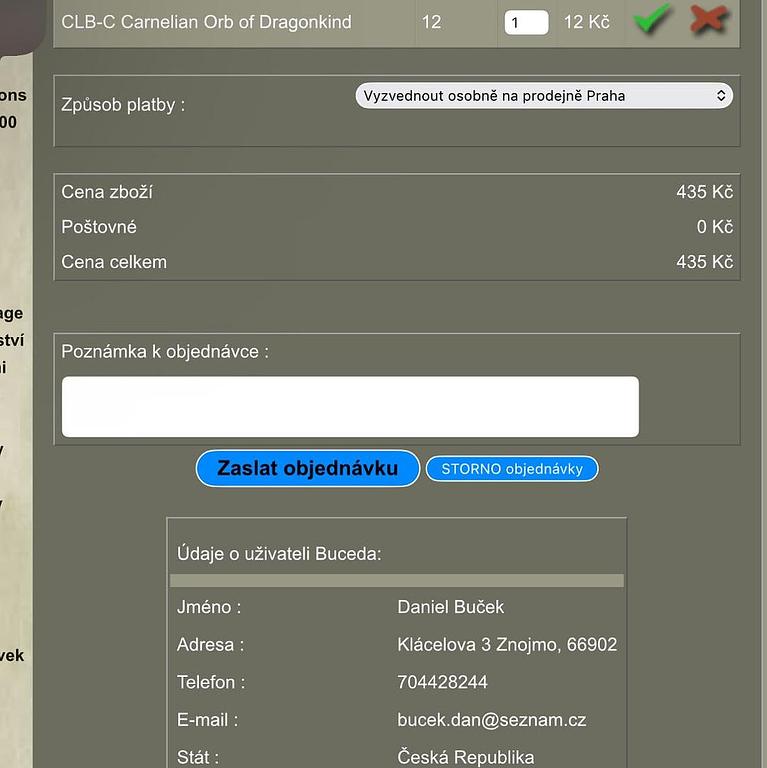Click the Cena celkem total amount
Image resolution: width=767 pixels, height=768 pixels.
click(704, 262)
